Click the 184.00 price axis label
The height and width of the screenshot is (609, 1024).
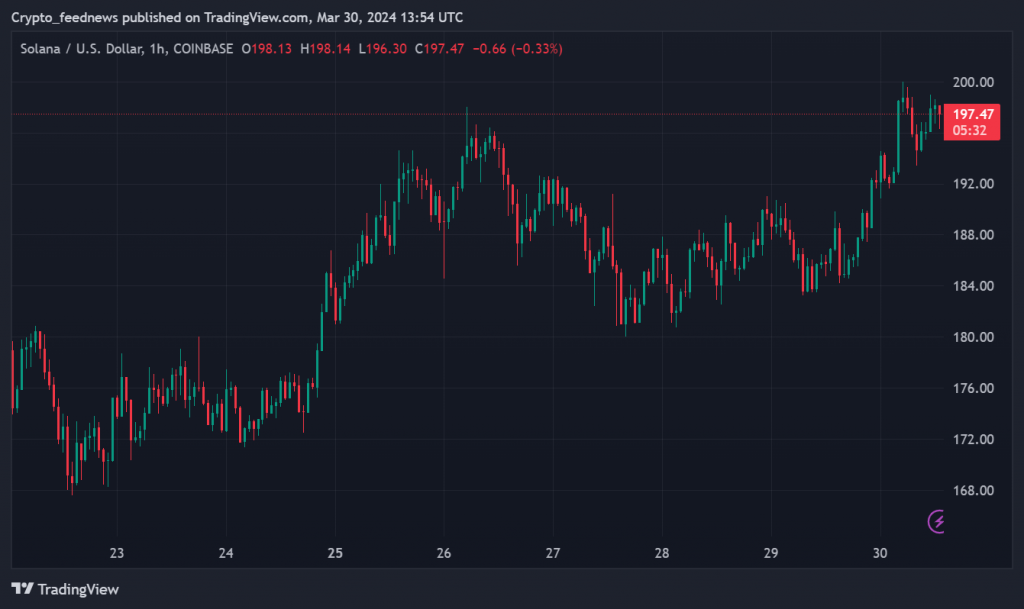point(972,286)
